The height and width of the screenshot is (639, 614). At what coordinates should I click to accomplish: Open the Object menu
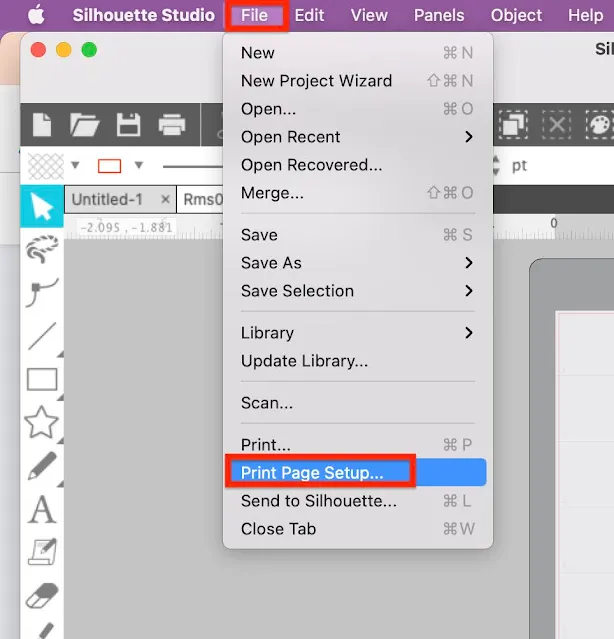point(516,15)
